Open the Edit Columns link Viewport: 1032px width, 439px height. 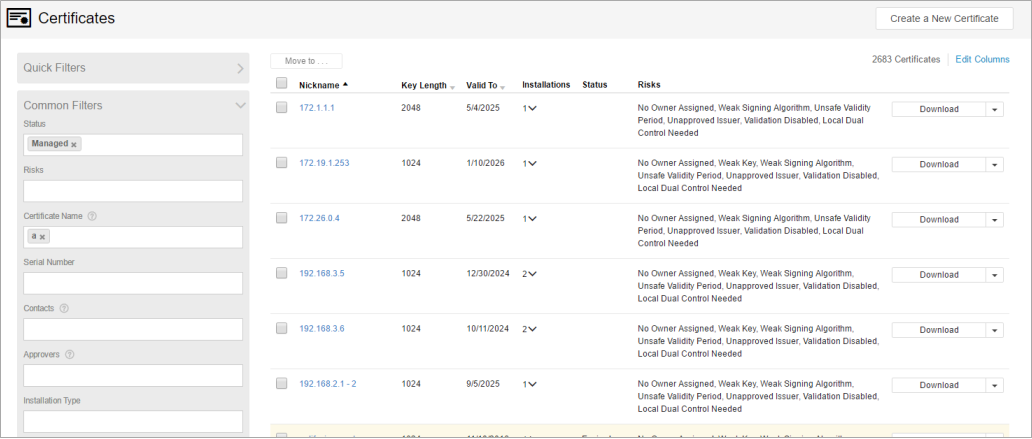982,60
